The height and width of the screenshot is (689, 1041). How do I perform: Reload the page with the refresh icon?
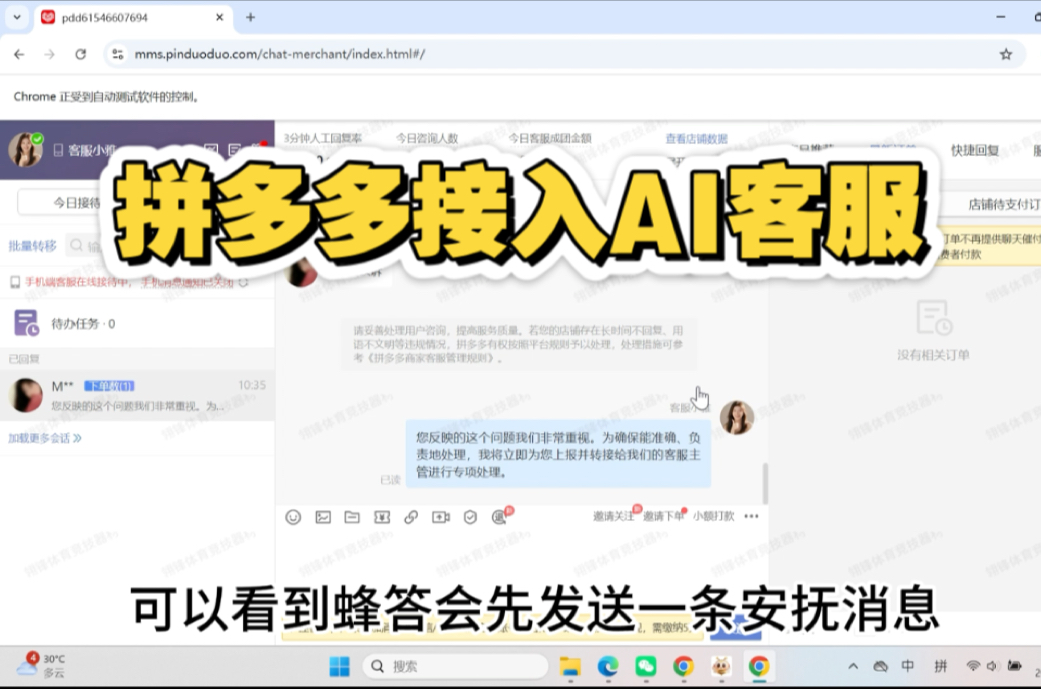tap(80, 54)
